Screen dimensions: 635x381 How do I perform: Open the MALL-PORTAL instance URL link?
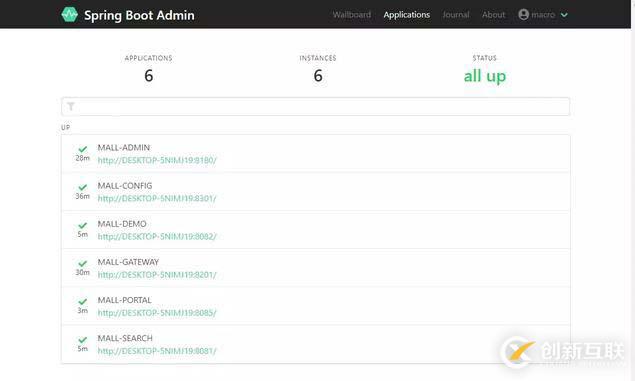(x=157, y=313)
